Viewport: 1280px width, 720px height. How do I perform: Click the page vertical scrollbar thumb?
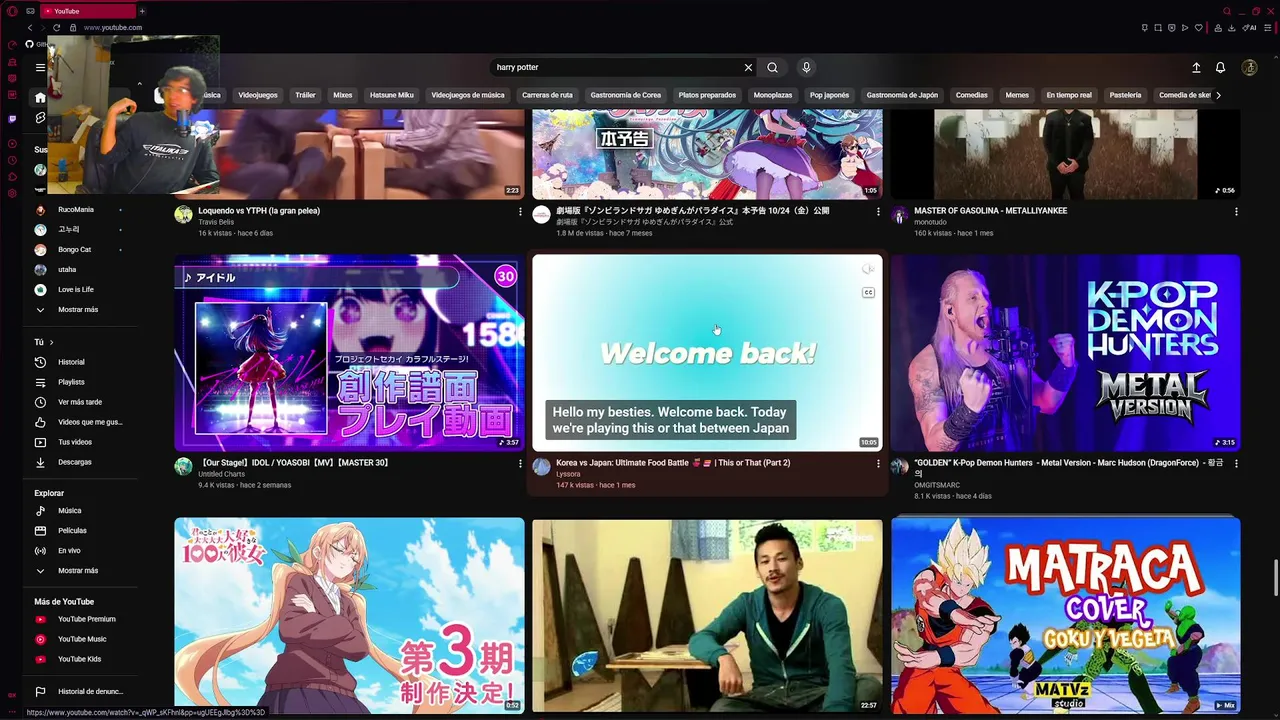(x=1275, y=577)
